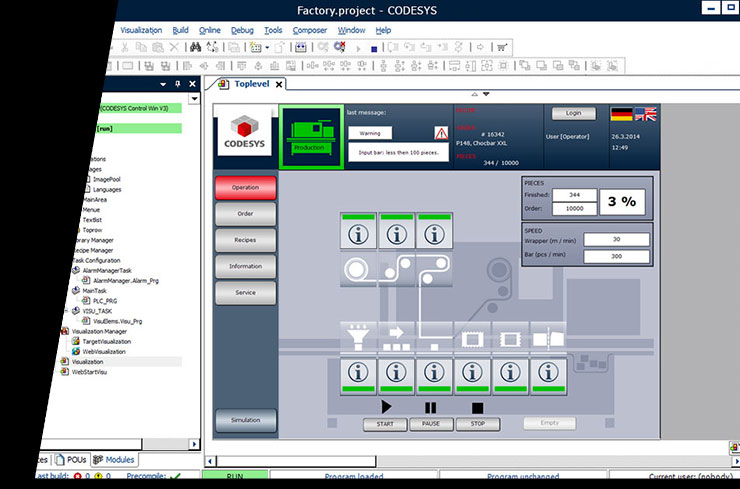The width and height of the screenshot is (740, 489).
Task: Open dropdown arrow next to Build icon
Action: [267, 47]
